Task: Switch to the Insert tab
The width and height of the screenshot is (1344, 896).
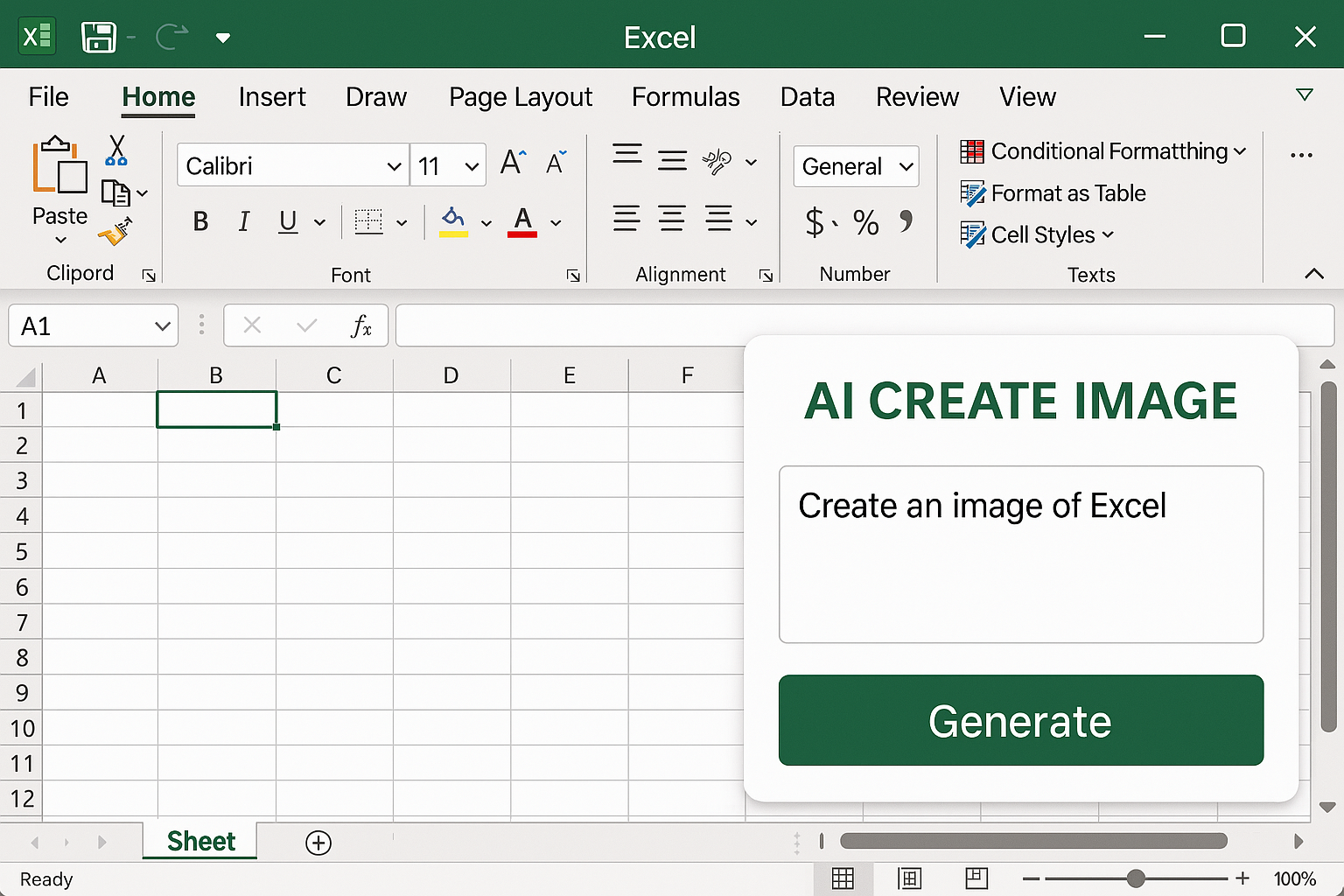Action: (x=272, y=97)
